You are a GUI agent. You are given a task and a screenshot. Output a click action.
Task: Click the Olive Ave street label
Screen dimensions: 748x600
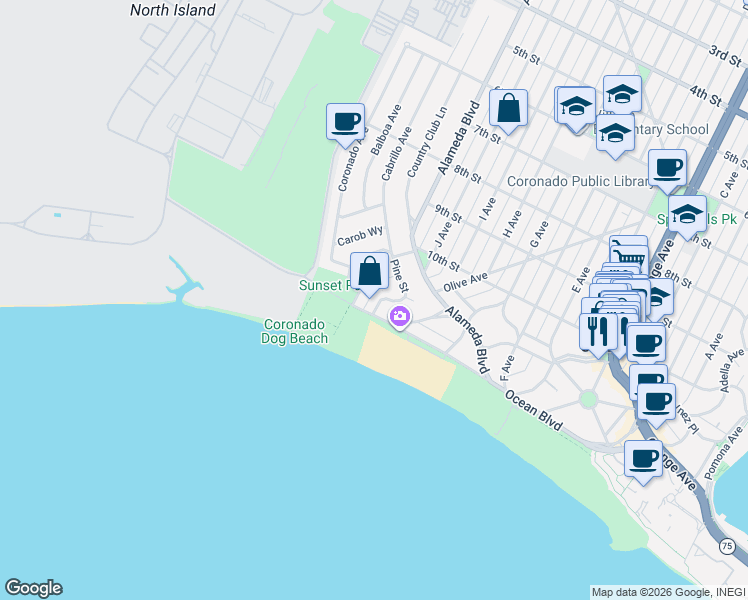tap(465, 282)
